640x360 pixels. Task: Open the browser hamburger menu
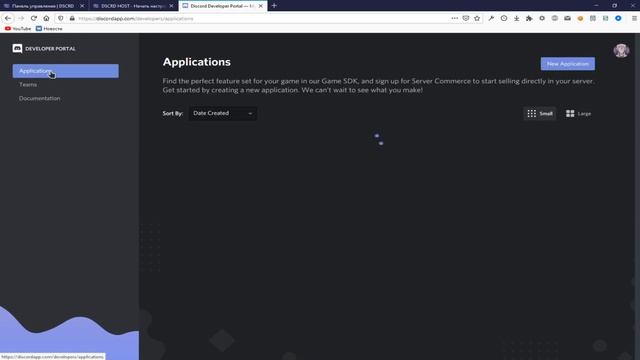634,18
